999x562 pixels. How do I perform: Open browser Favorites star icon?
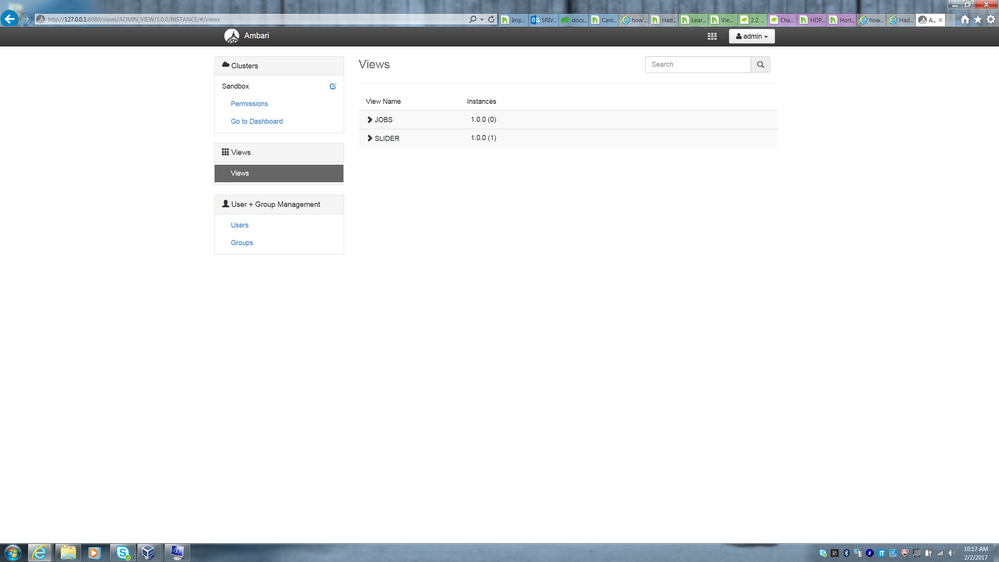tap(978, 20)
